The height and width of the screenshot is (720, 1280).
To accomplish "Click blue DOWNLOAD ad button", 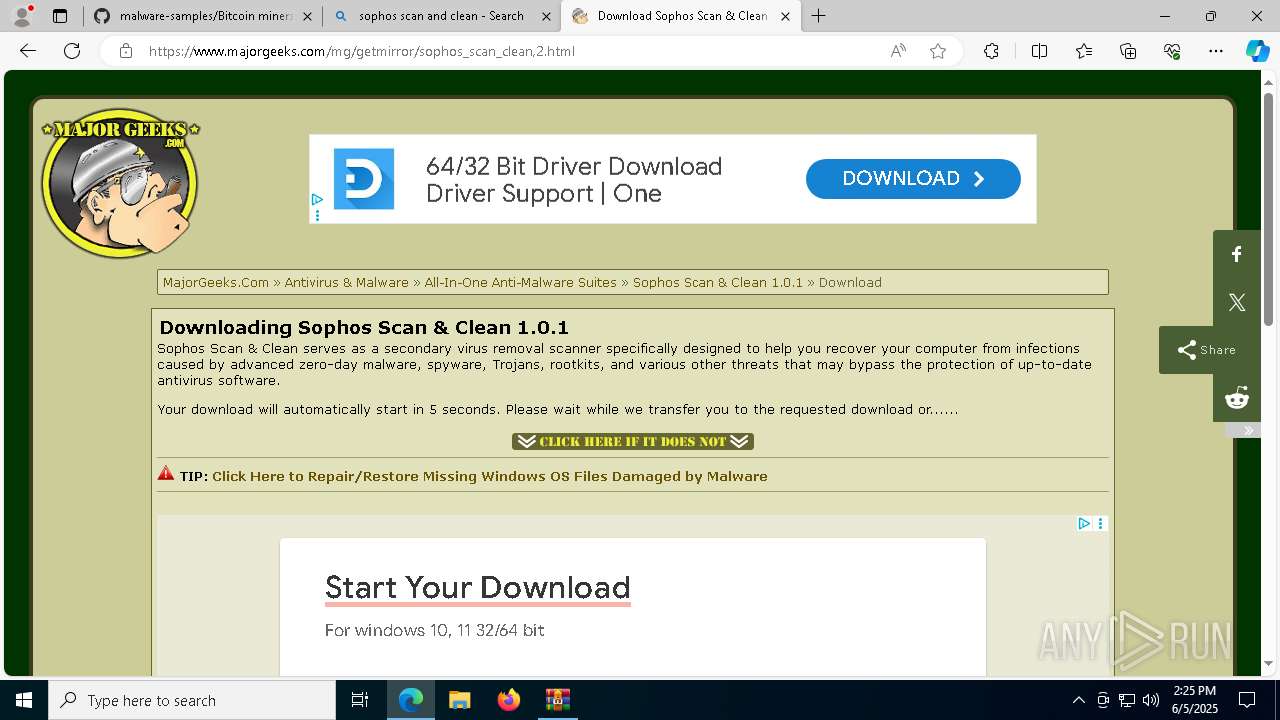I will click(x=913, y=178).
